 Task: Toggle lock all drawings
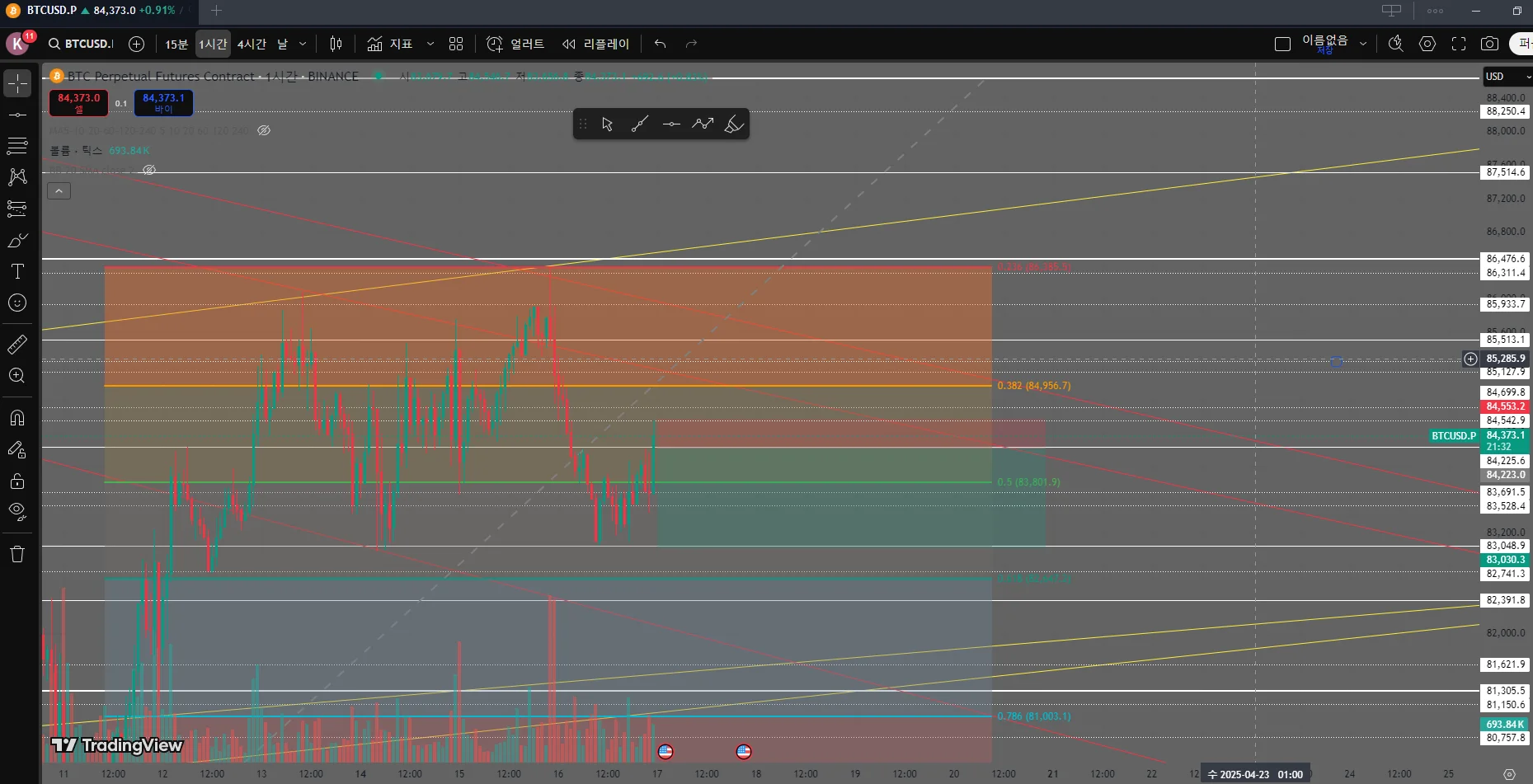17,481
